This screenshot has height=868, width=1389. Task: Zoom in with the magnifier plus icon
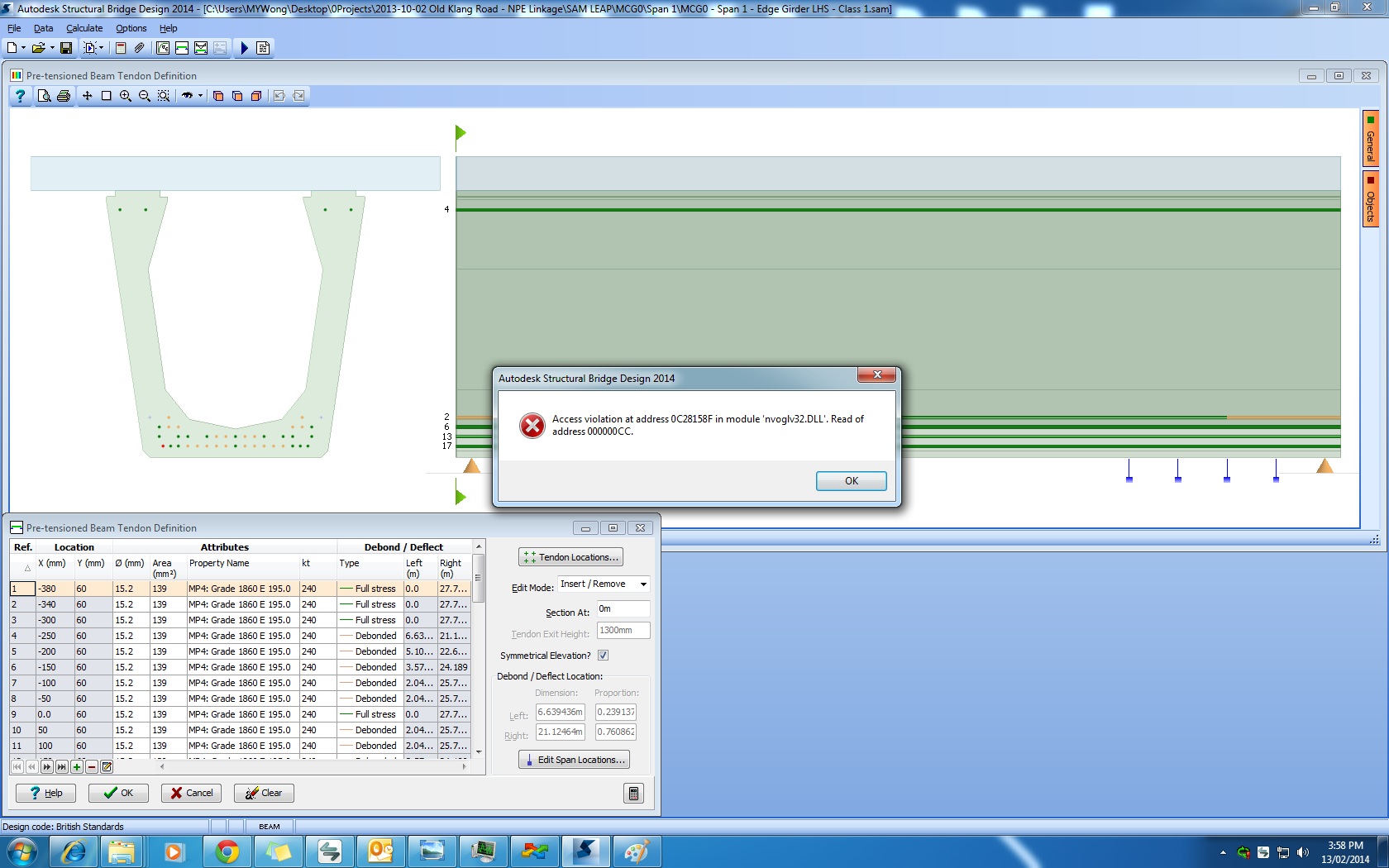[x=126, y=96]
